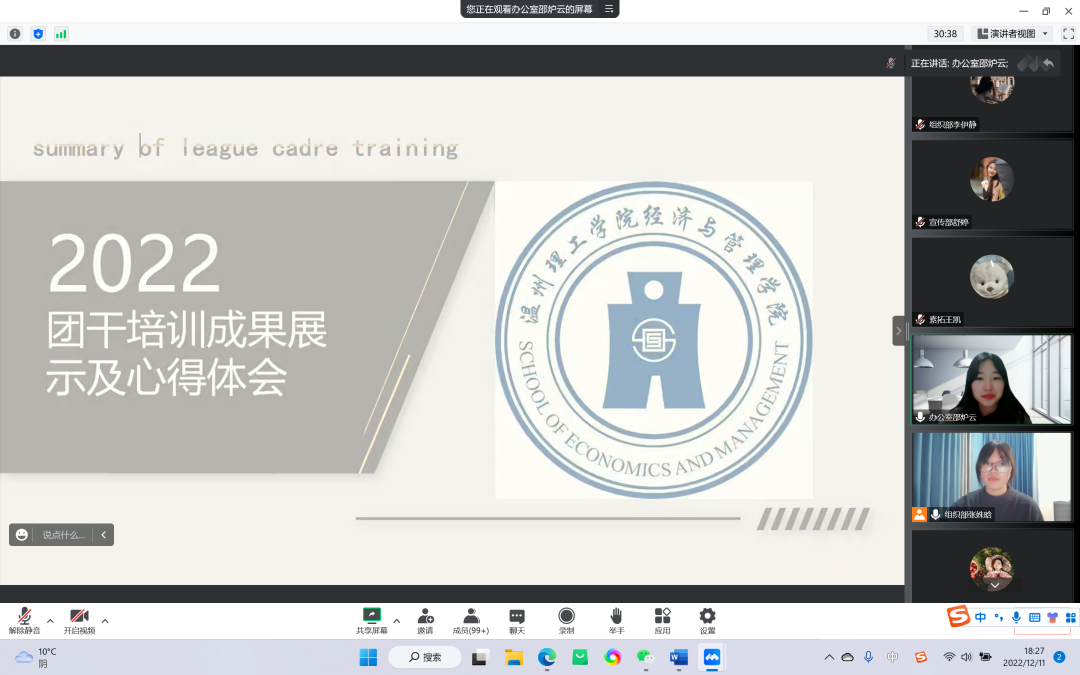Open the audio options arrow beside 解除静音
The width and height of the screenshot is (1080, 675).
(x=50, y=621)
